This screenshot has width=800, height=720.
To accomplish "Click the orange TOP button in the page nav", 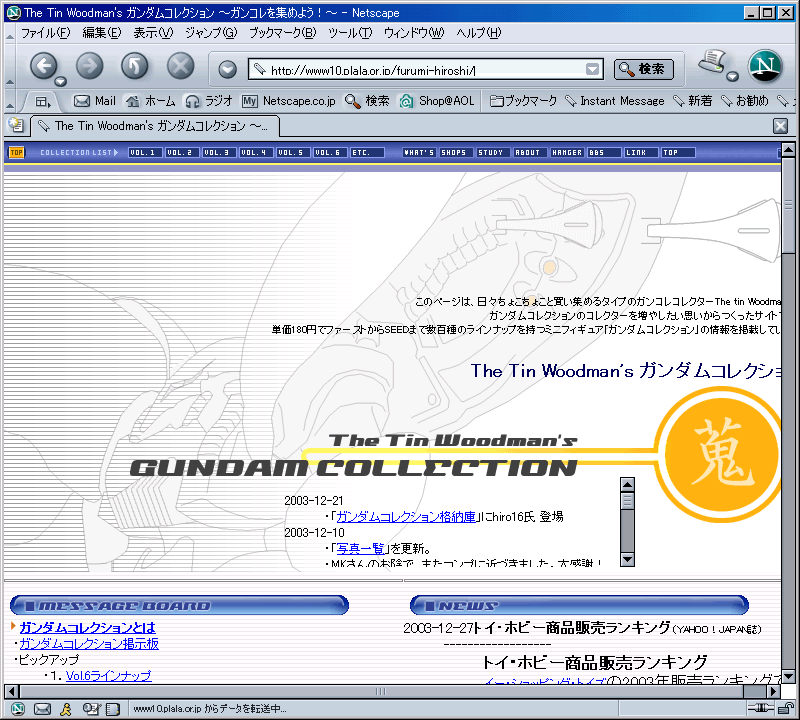I will (x=16, y=153).
